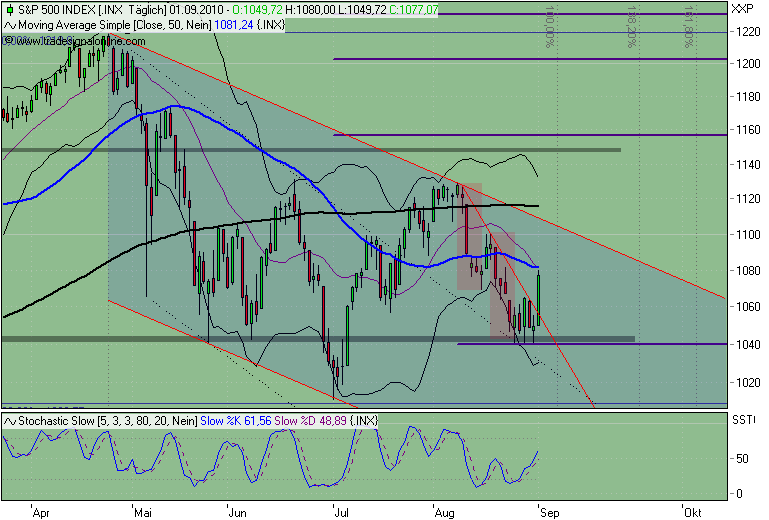Click the 1220 price axis label

[x=748, y=32]
